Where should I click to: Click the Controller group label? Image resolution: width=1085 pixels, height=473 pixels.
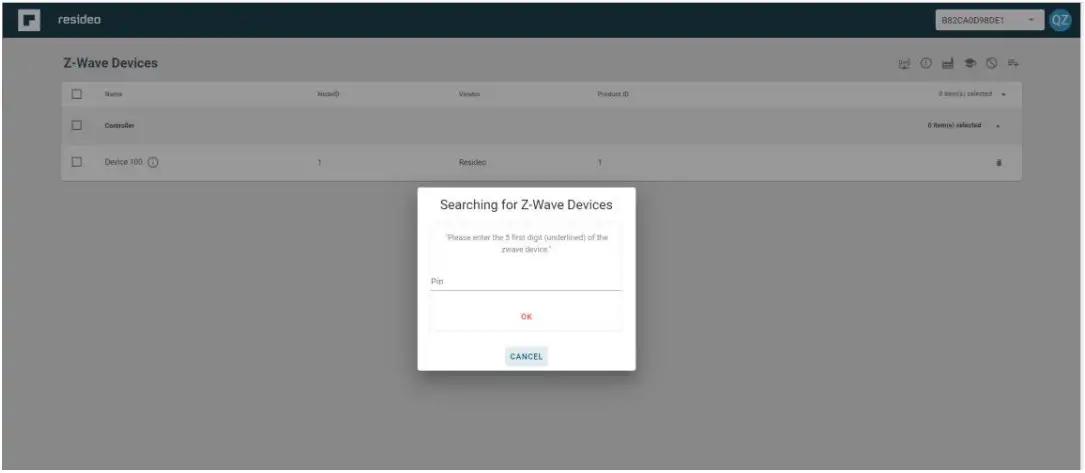point(120,126)
